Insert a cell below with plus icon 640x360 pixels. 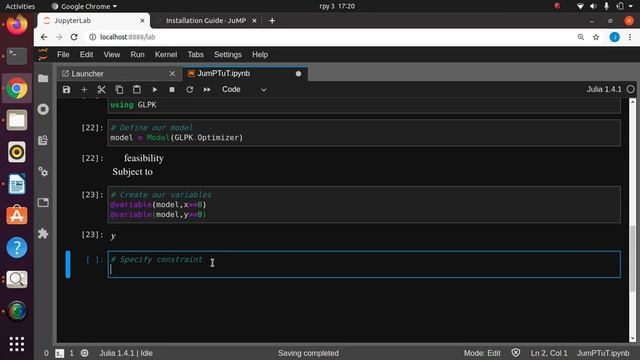tap(84, 89)
